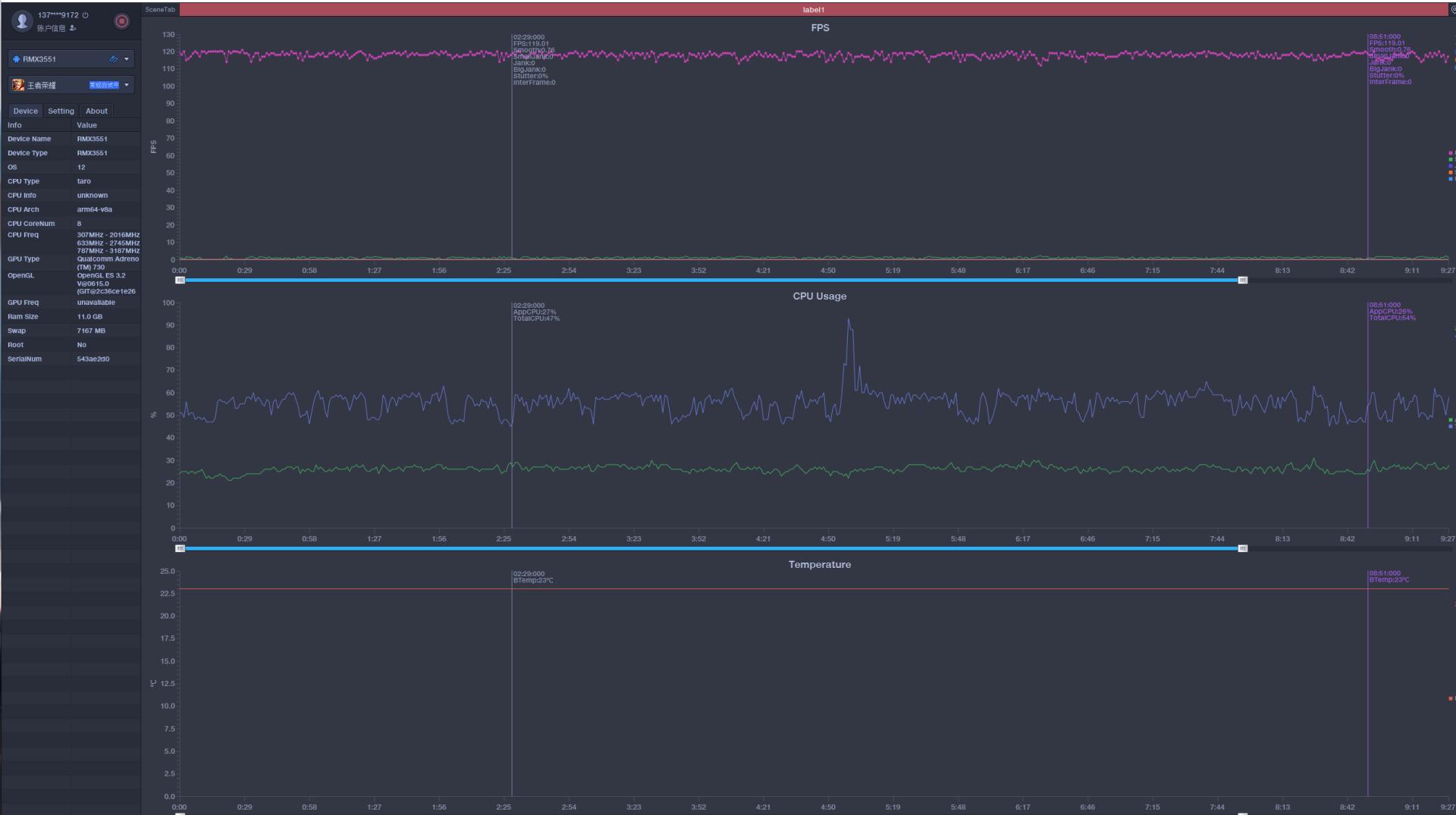
Task: Select the Device Name row label
Action: click(30, 139)
